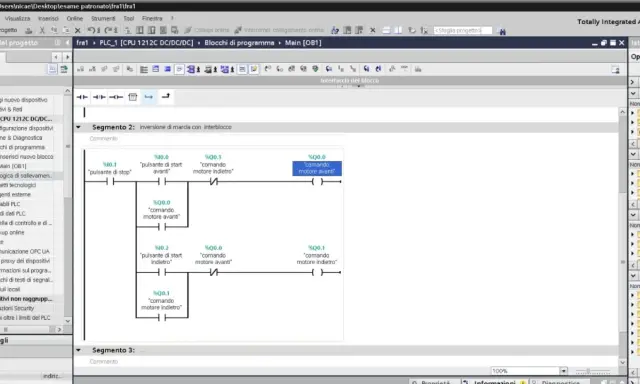Click the search project input field

coord(462,31)
